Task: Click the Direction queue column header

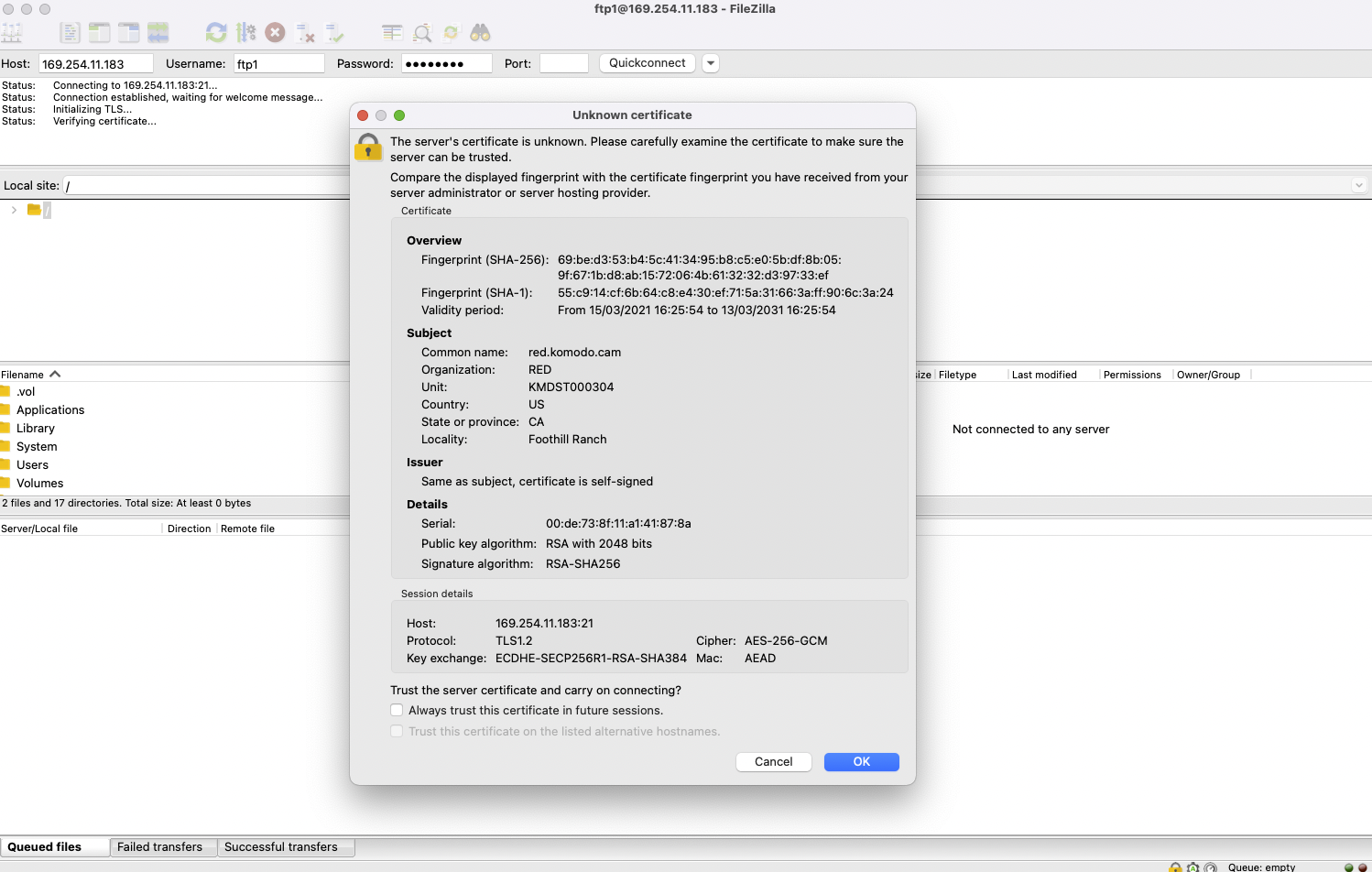Action: pos(190,529)
